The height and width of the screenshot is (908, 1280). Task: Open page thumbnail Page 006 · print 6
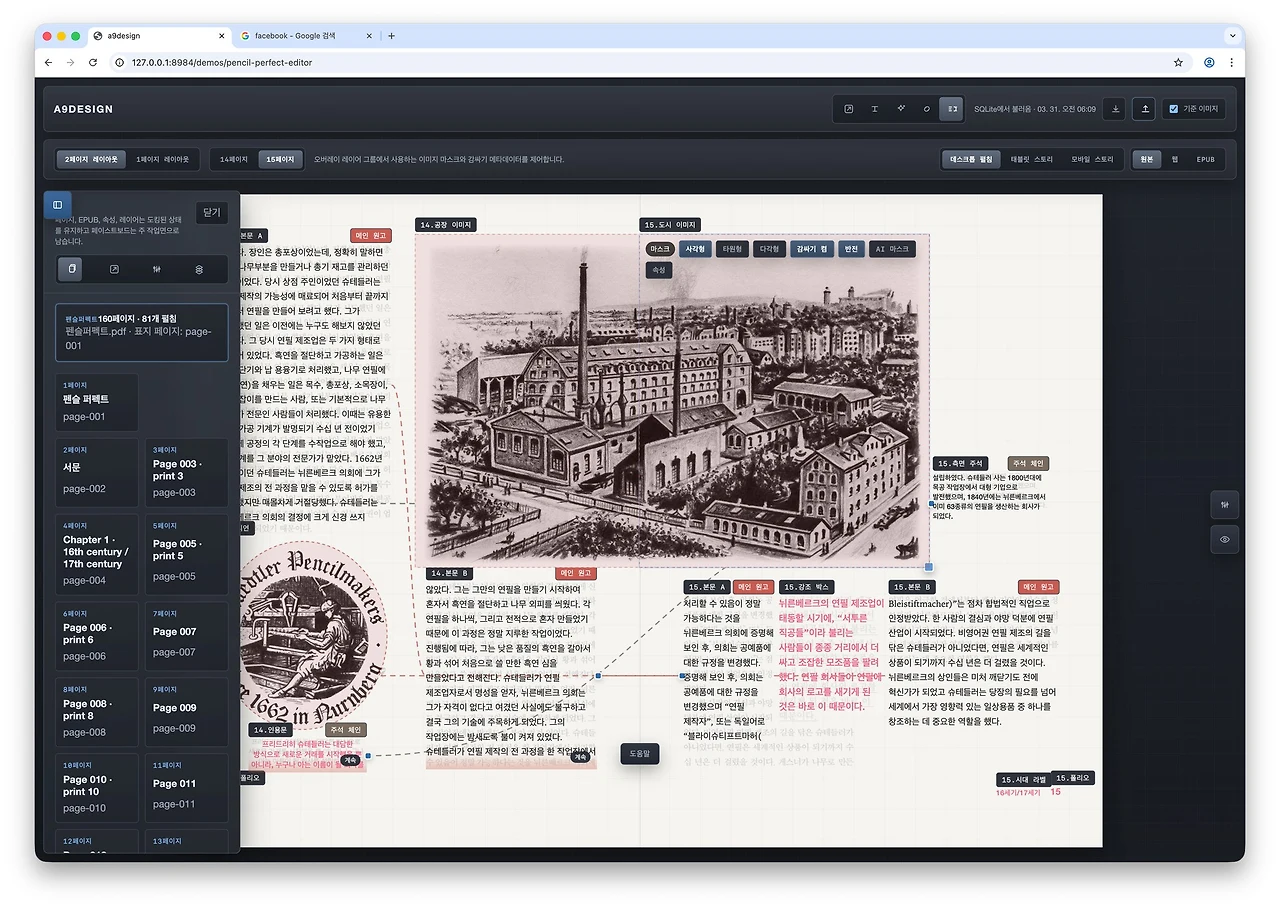click(96, 636)
